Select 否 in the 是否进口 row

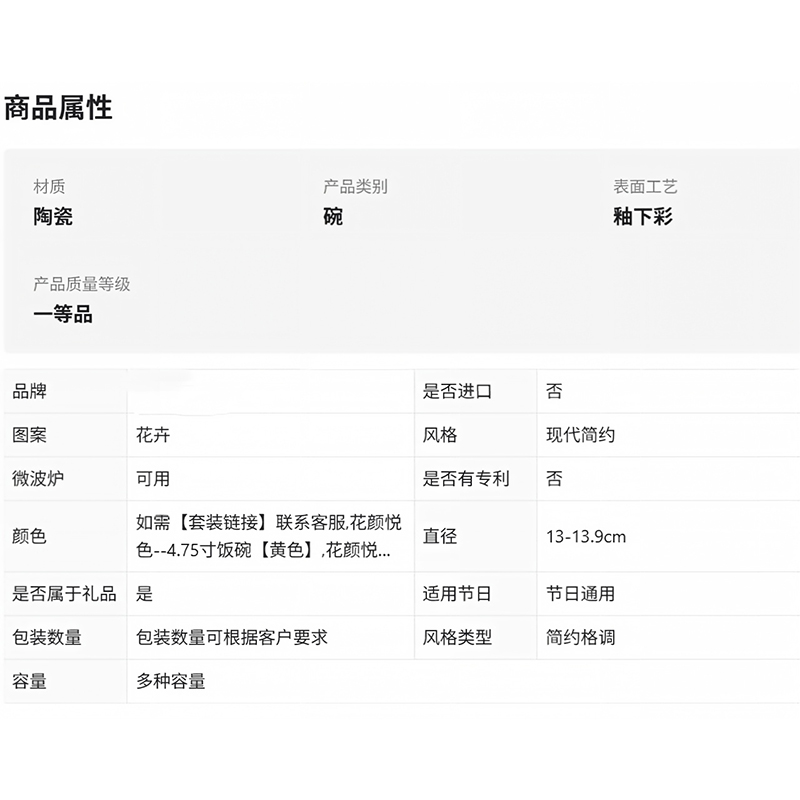555,391
